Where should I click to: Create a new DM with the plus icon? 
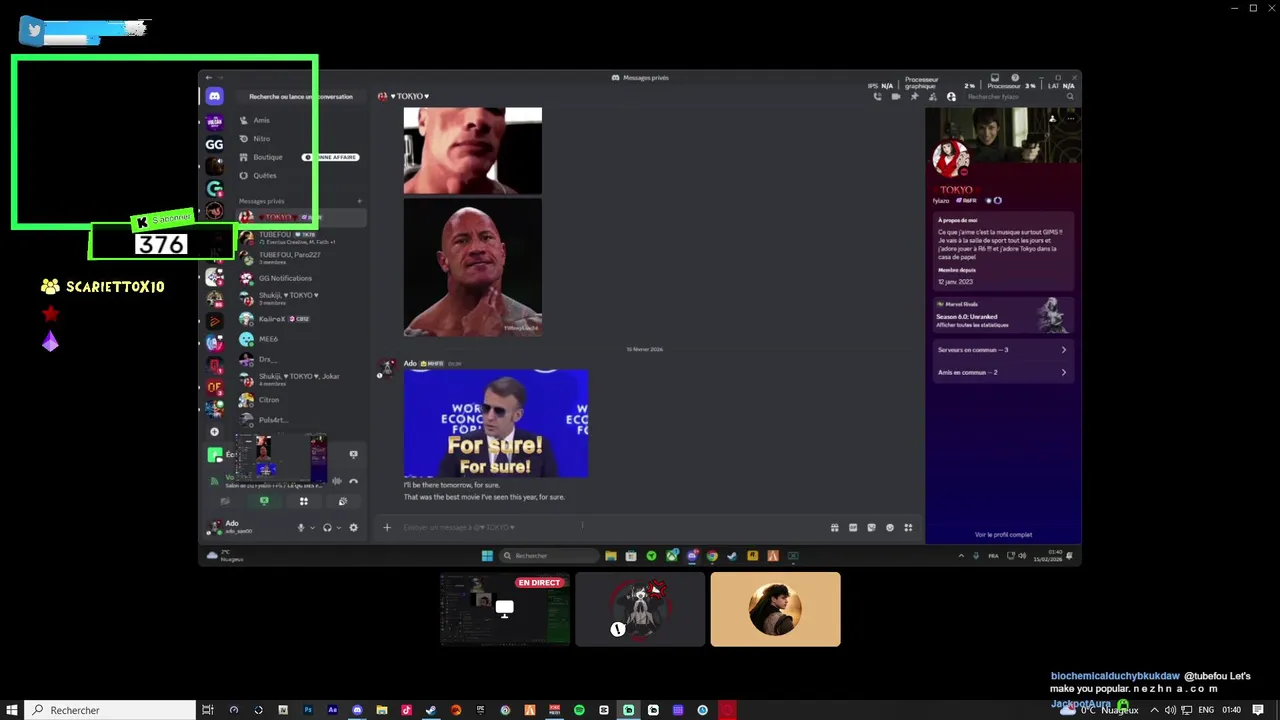360,201
